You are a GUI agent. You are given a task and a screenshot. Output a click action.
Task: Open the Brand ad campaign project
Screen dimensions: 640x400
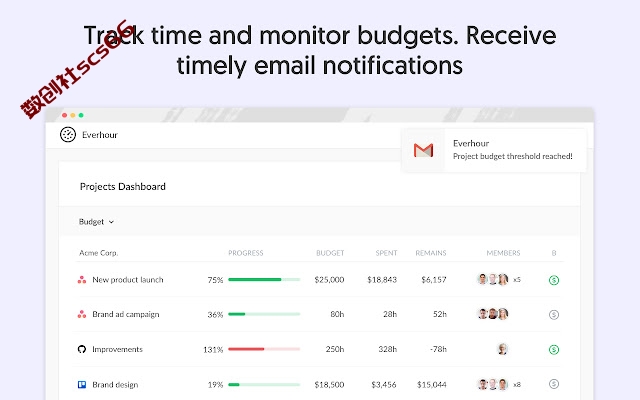click(x=126, y=314)
